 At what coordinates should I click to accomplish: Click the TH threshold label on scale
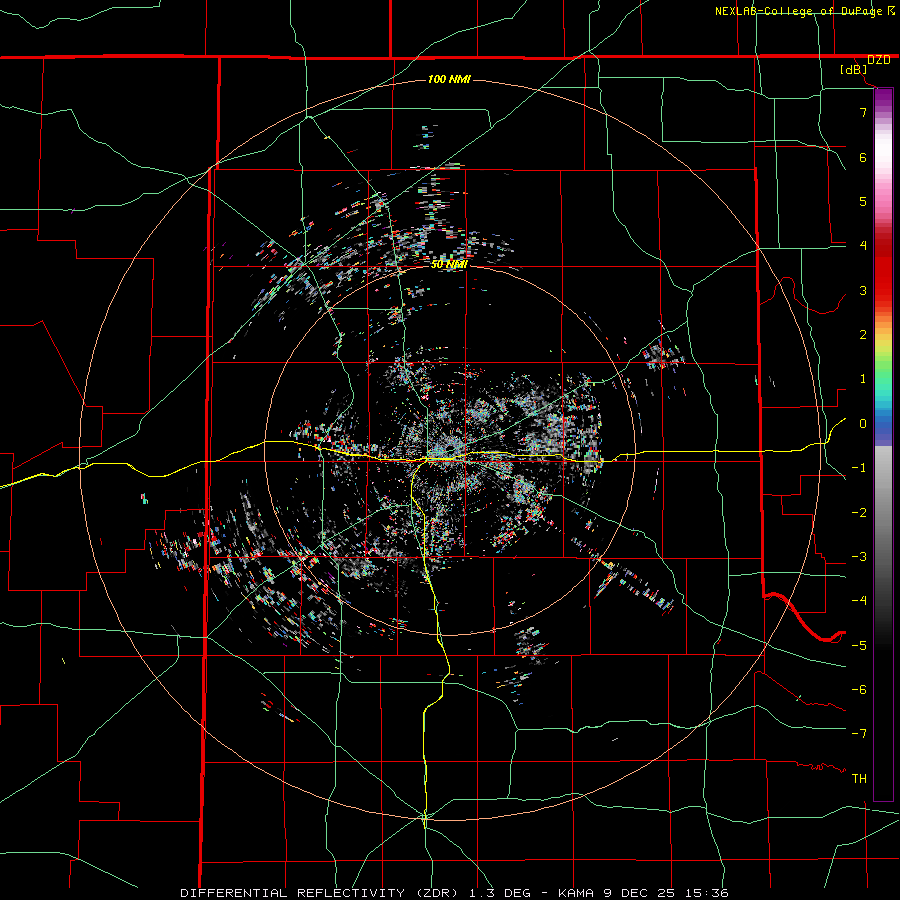click(859, 779)
